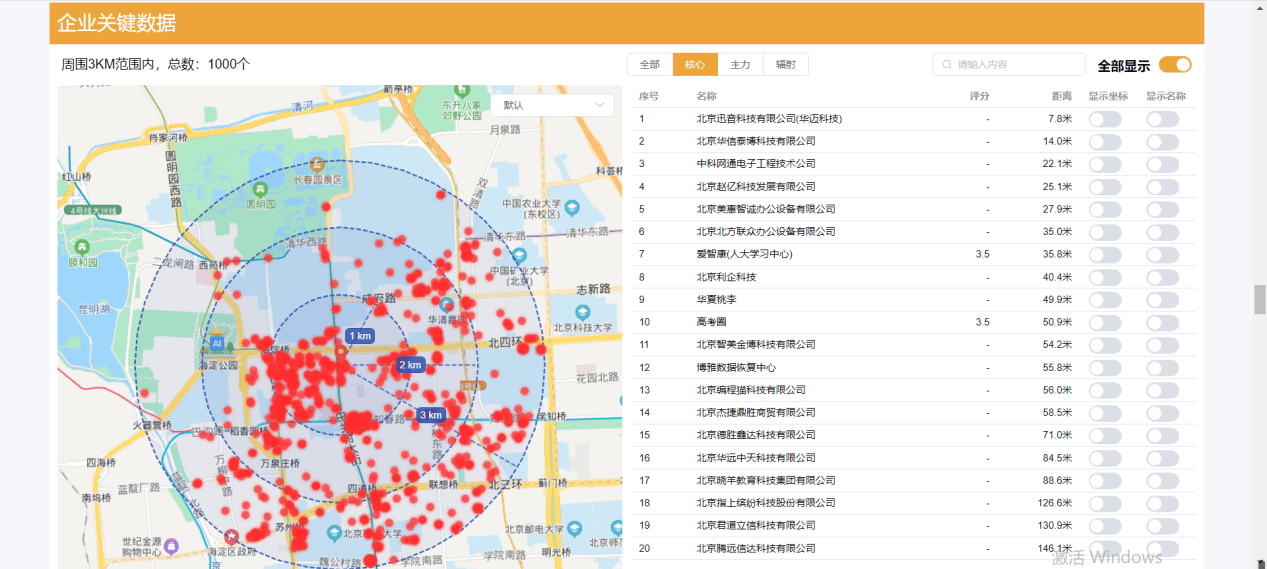Screen dimensions: 1267x569
Task: Turn off the 全部显示 switch
Action: [x=1175, y=65]
